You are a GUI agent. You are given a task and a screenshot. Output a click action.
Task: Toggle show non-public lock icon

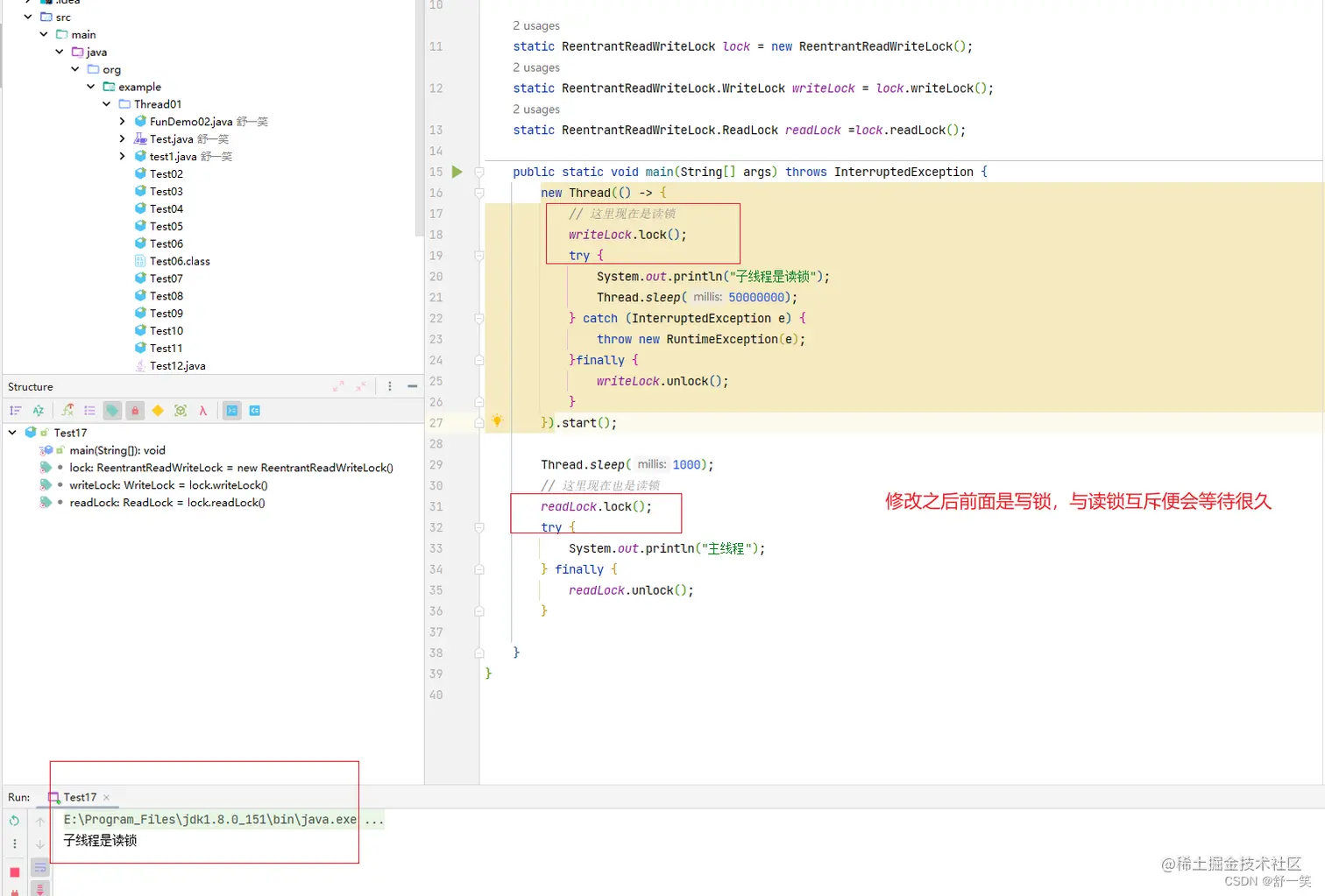[135, 411]
